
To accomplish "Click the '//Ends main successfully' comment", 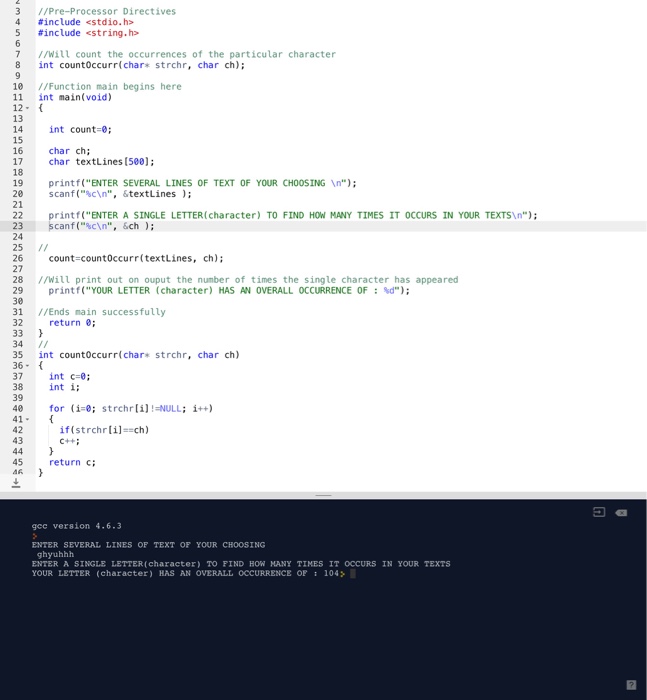I will pyautogui.click(x=102, y=312).
